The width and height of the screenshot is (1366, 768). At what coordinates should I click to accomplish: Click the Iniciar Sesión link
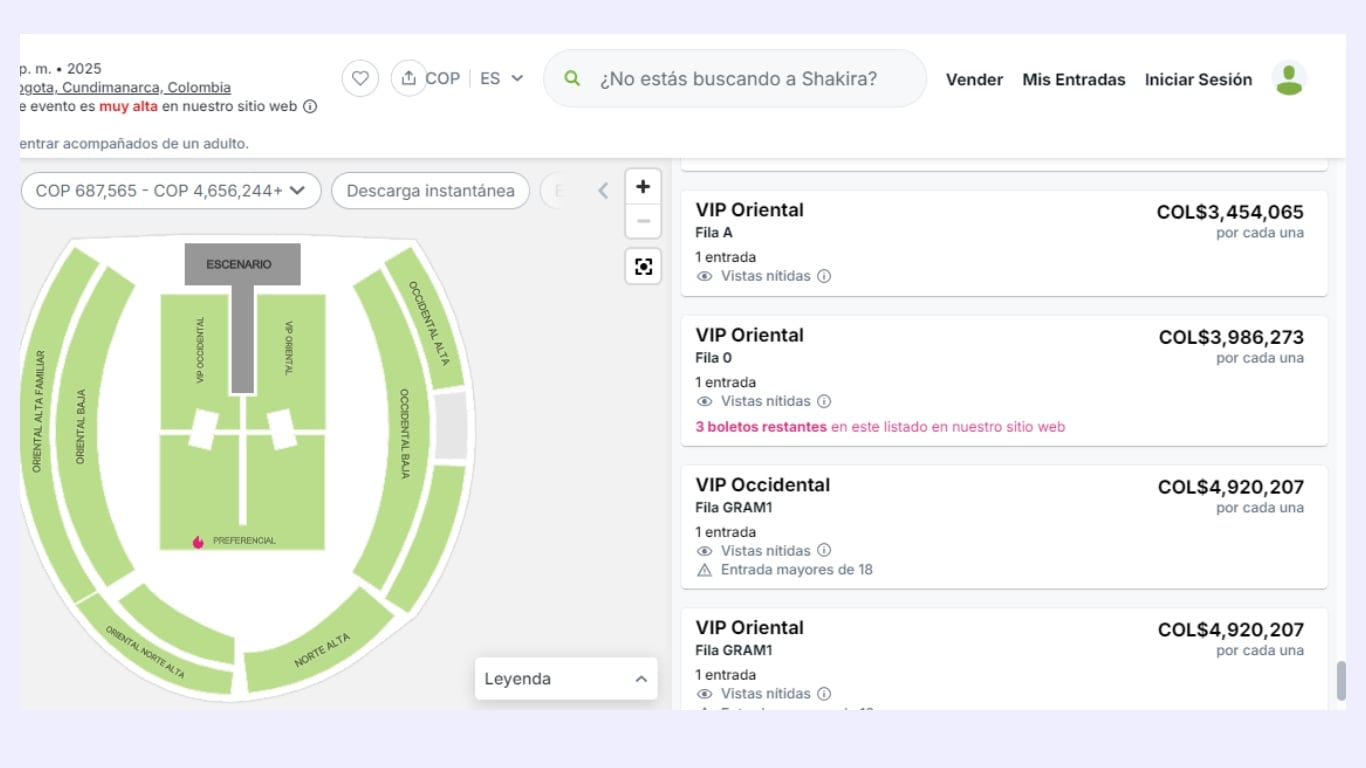coord(1198,79)
